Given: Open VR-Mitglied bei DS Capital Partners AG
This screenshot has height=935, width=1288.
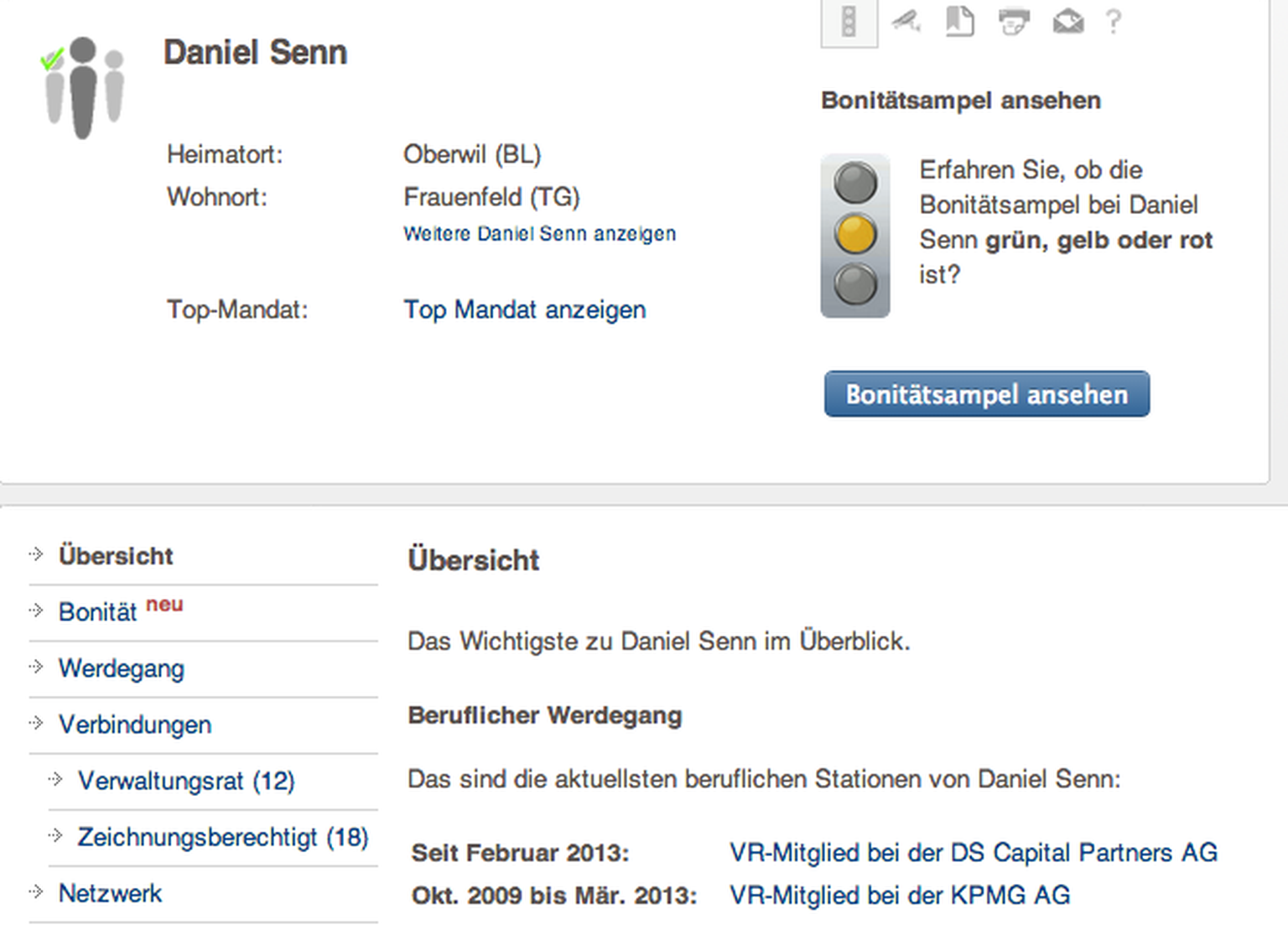Looking at the screenshot, I should click(973, 853).
